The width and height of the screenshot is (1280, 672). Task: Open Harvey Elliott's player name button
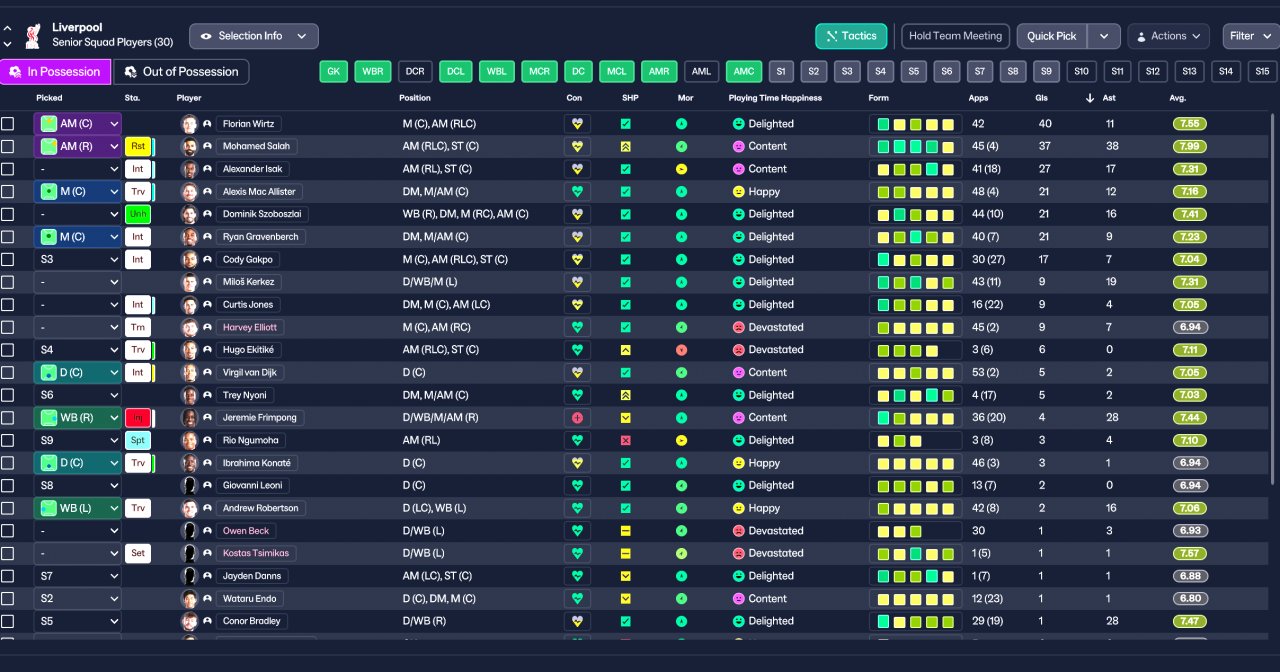click(250, 327)
